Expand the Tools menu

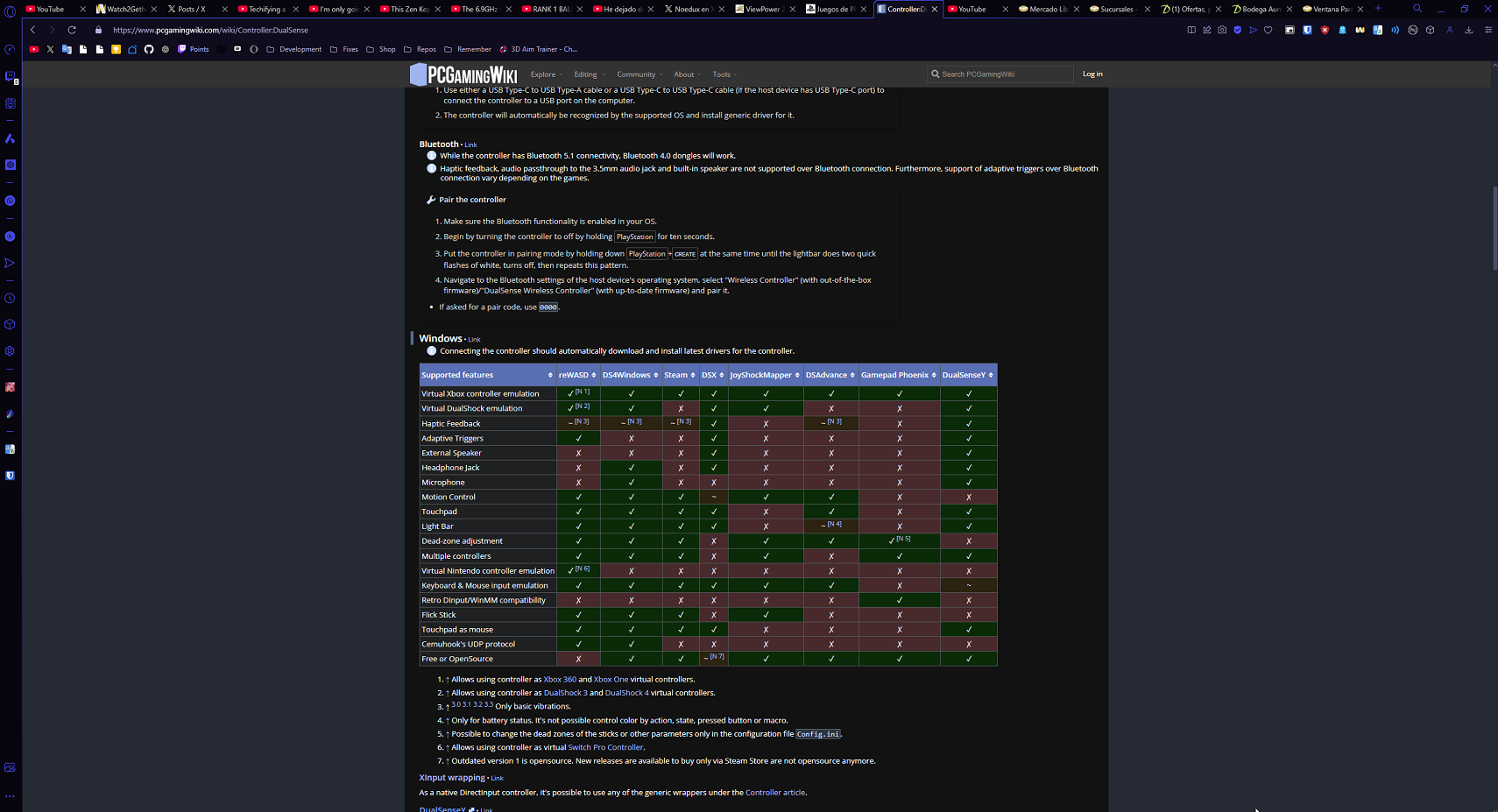click(724, 74)
